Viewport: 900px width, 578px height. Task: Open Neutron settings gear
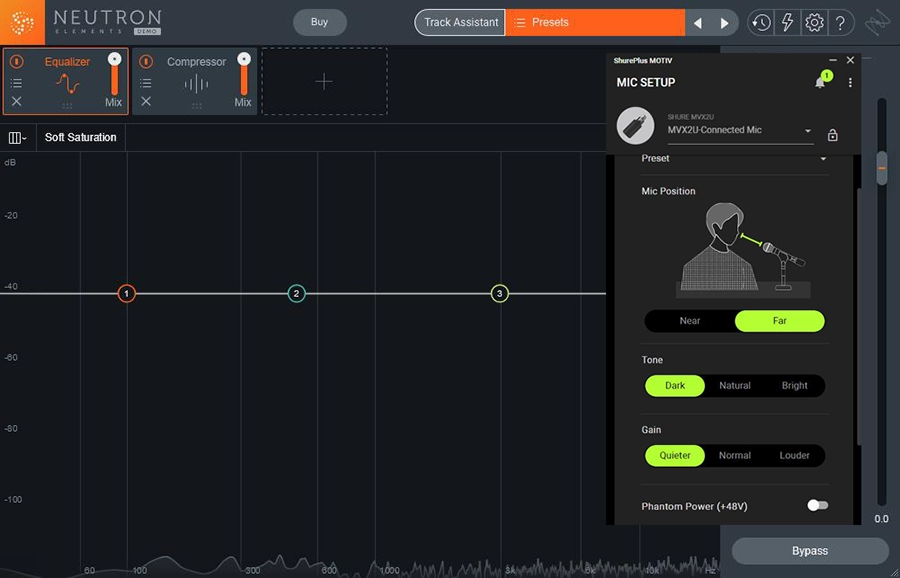click(814, 23)
